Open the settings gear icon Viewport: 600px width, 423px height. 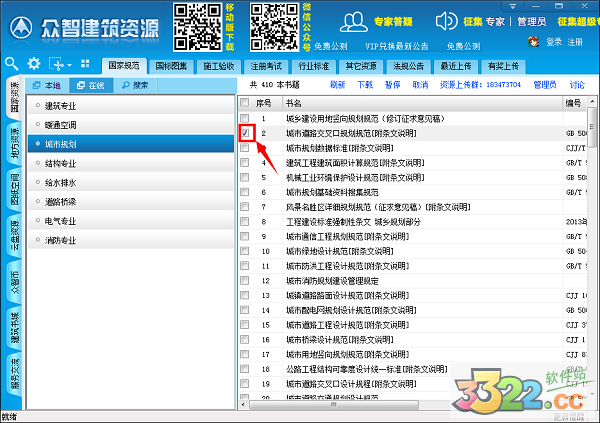click(x=34, y=64)
